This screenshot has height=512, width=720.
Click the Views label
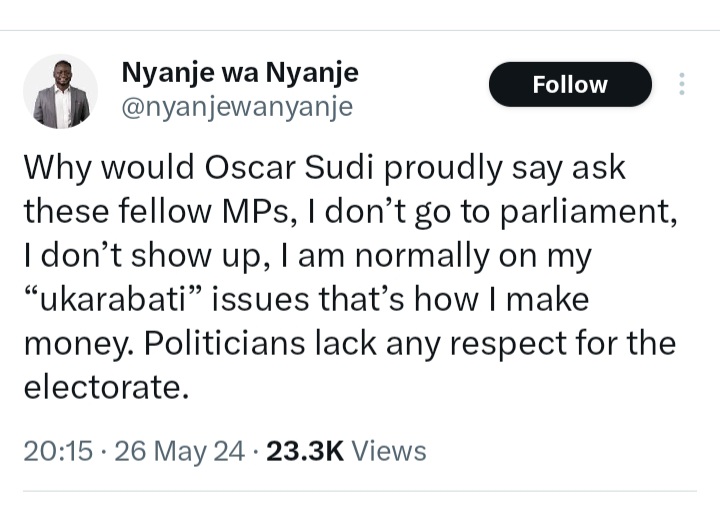coord(389,451)
